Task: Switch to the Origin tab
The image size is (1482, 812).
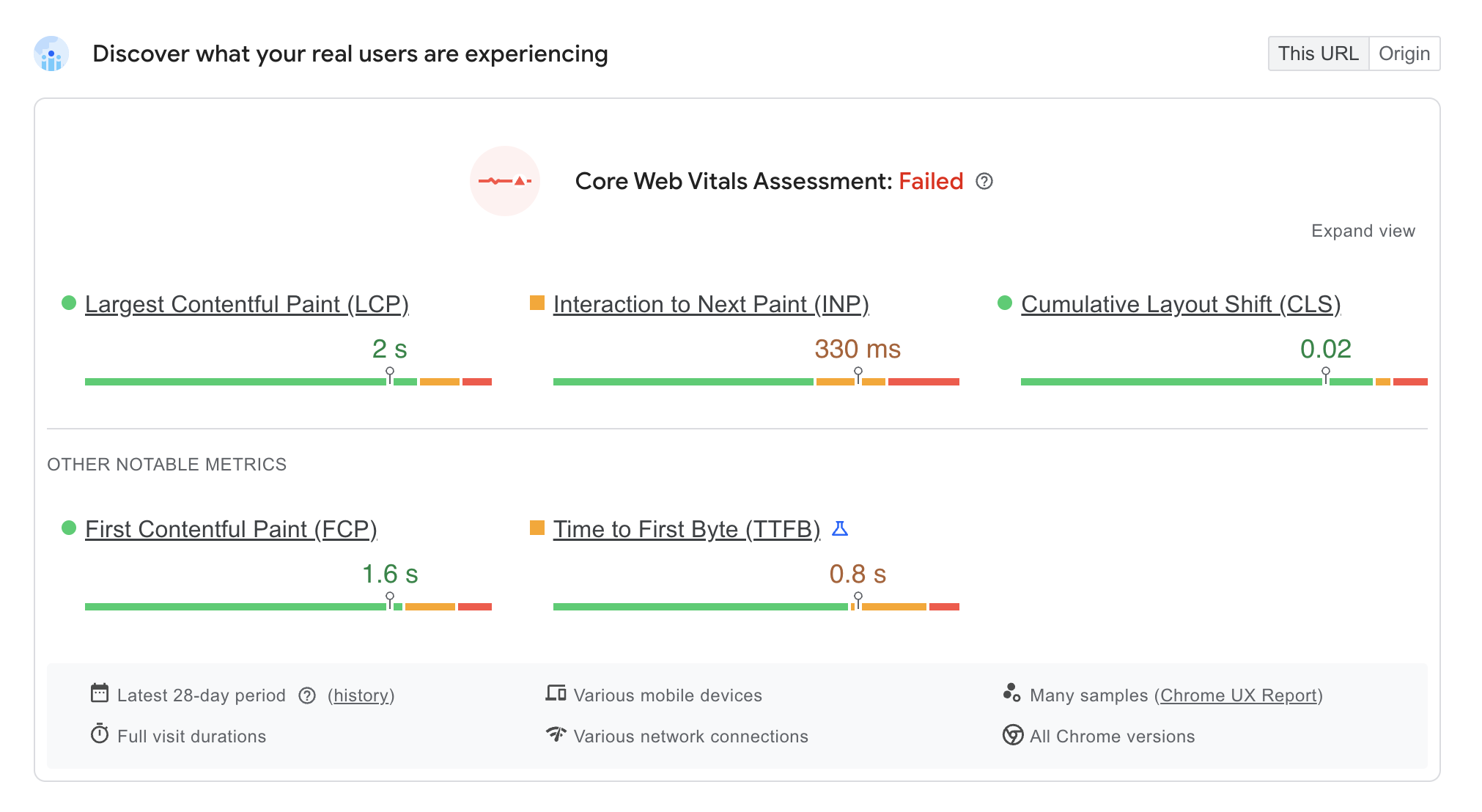Action: [x=1404, y=53]
